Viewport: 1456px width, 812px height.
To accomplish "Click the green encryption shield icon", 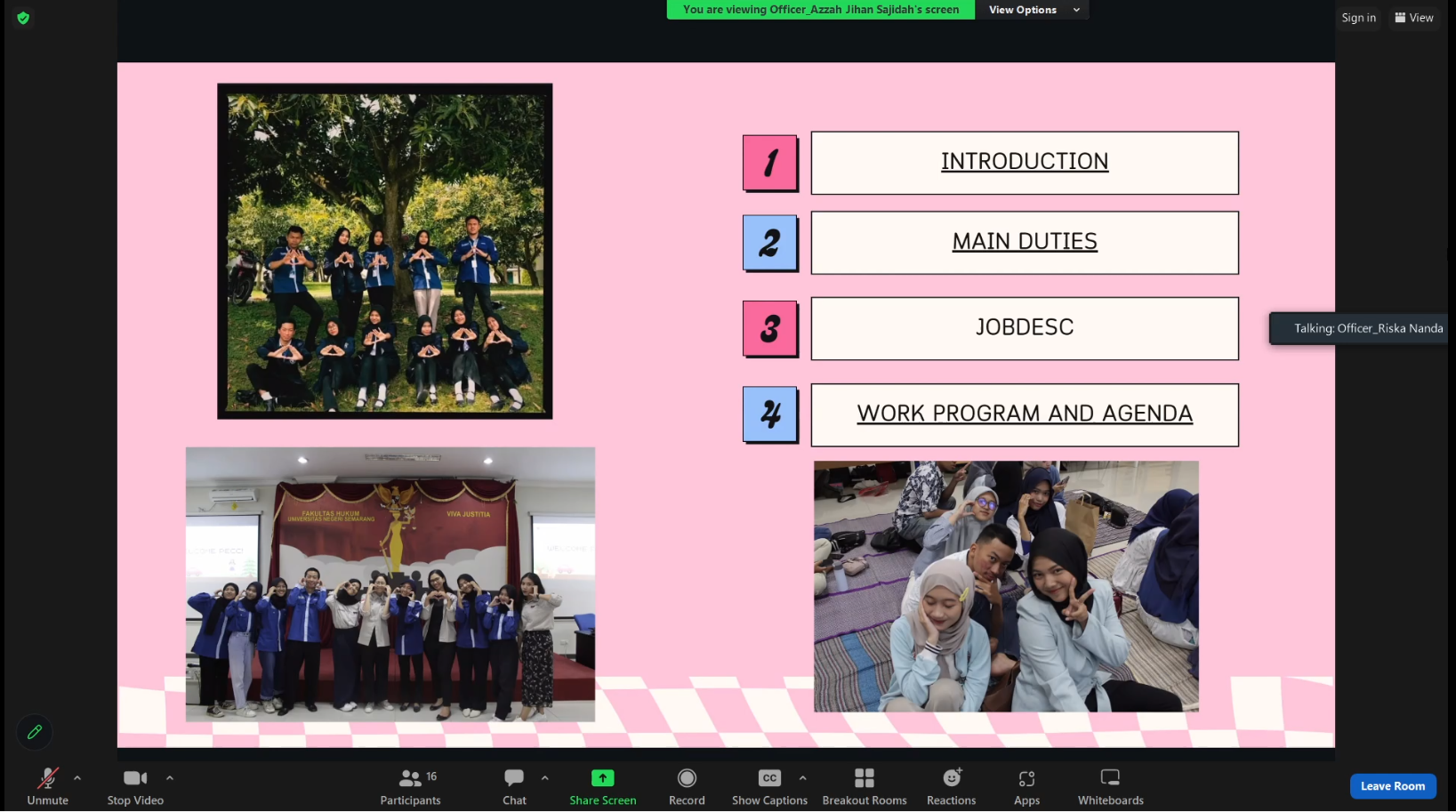I will tap(23, 18).
